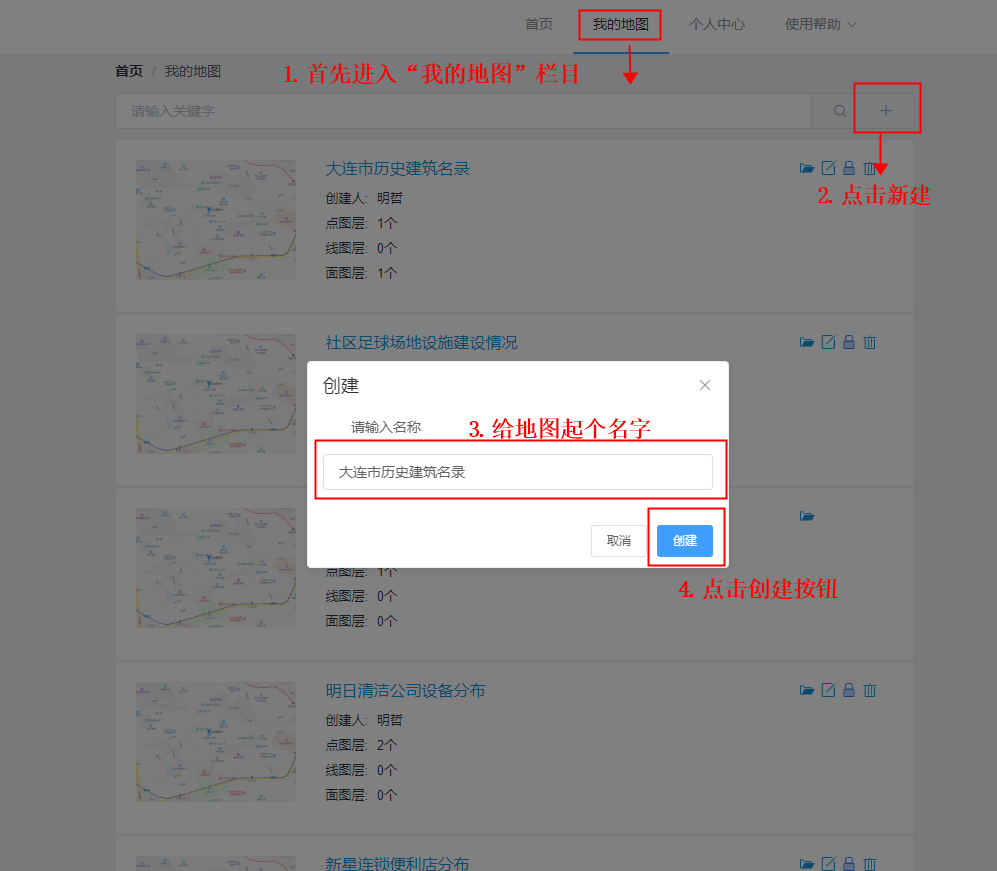Image resolution: width=997 pixels, height=871 pixels.
Task: Expand the 使用帮助 dropdown menu
Action: pyautogui.click(x=820, y=24)
